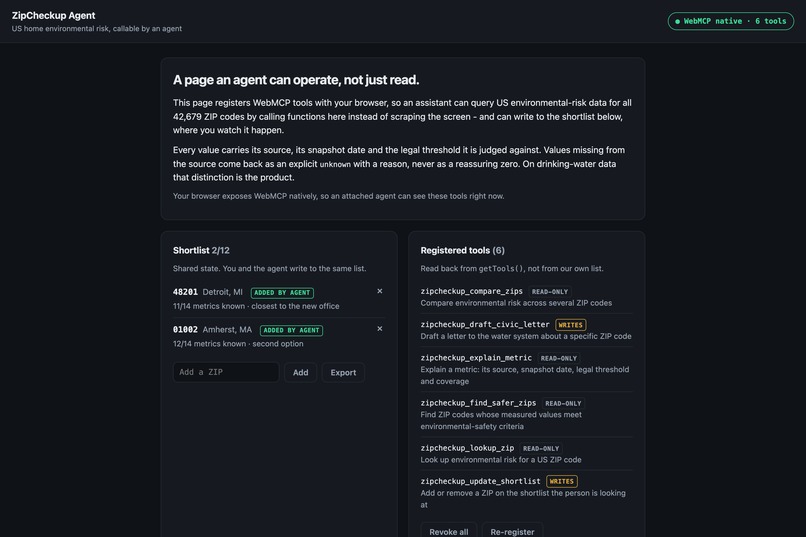The width and height of the screenshot is (806, 537).
Task: Click the Shortlist 2/12 heading
Action: pos(201,250)
